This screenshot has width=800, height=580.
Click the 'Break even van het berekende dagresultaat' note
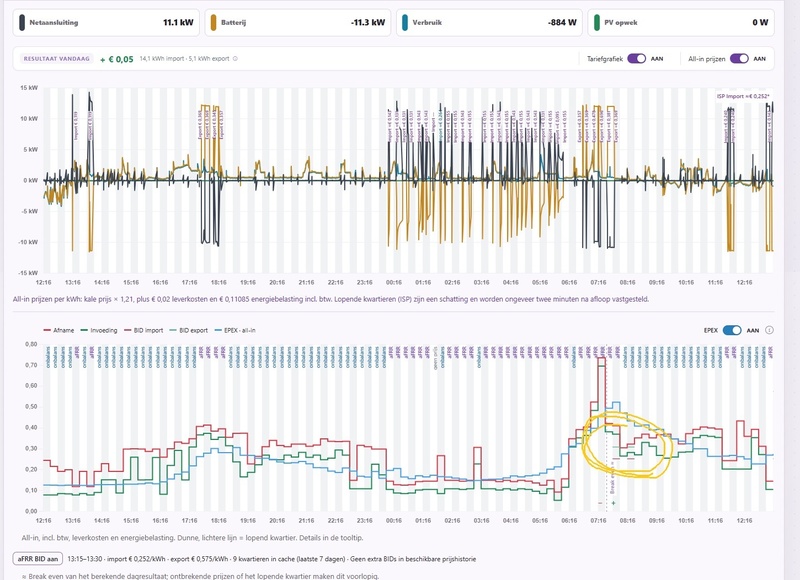click(201, 576)
